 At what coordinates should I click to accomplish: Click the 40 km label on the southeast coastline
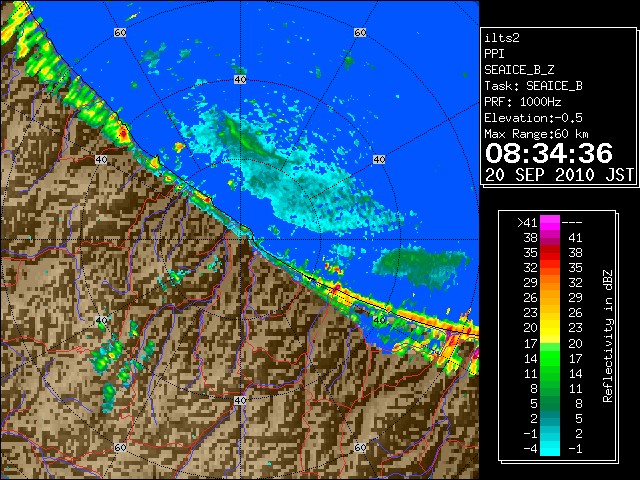(x=379, y=320)
